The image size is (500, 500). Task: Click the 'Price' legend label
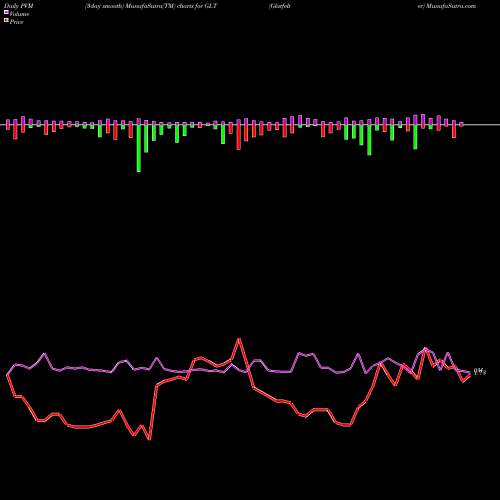pos(16,22)
